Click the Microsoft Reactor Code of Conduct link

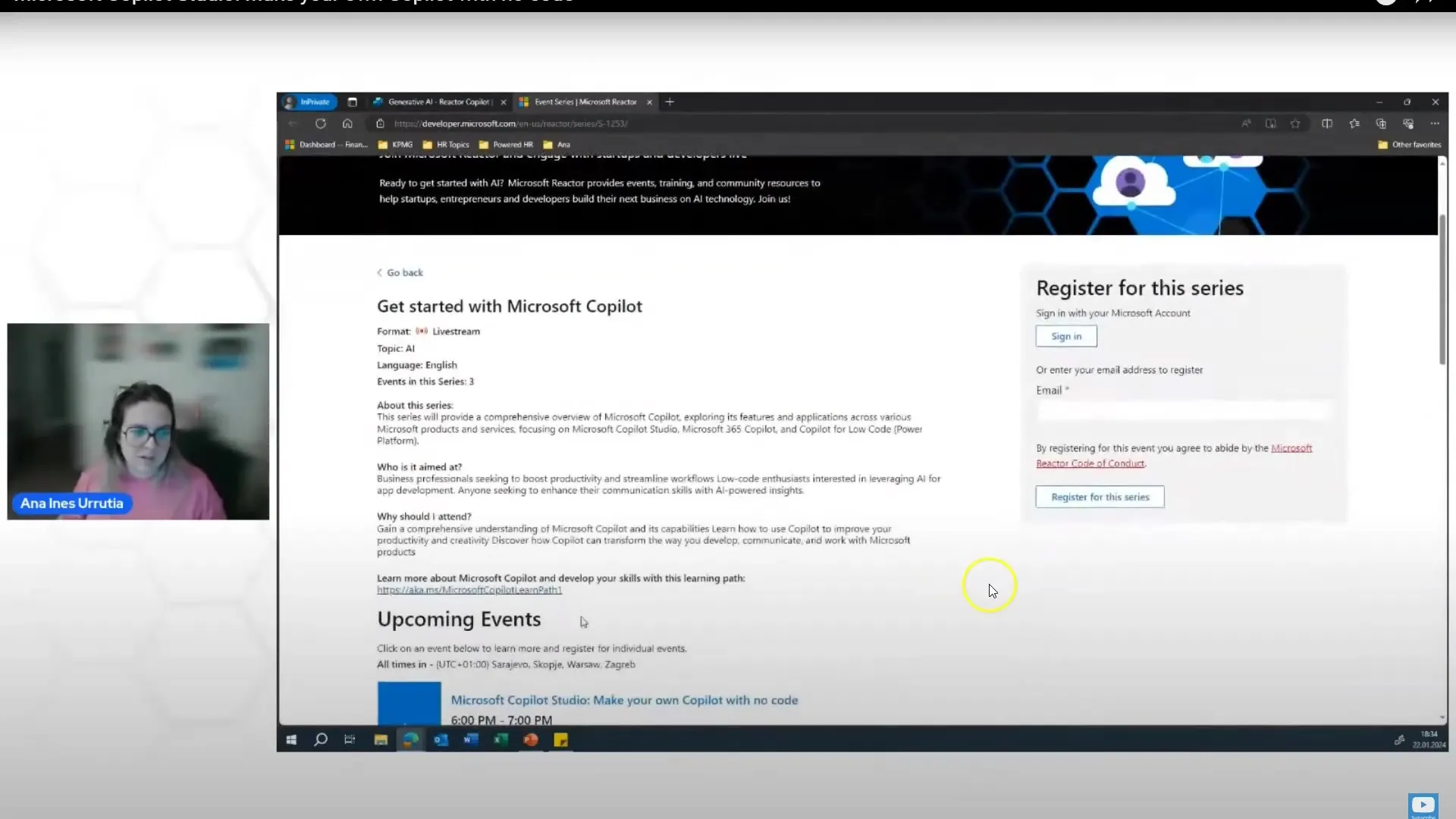pyautogui.click(x=1090, y=462)
